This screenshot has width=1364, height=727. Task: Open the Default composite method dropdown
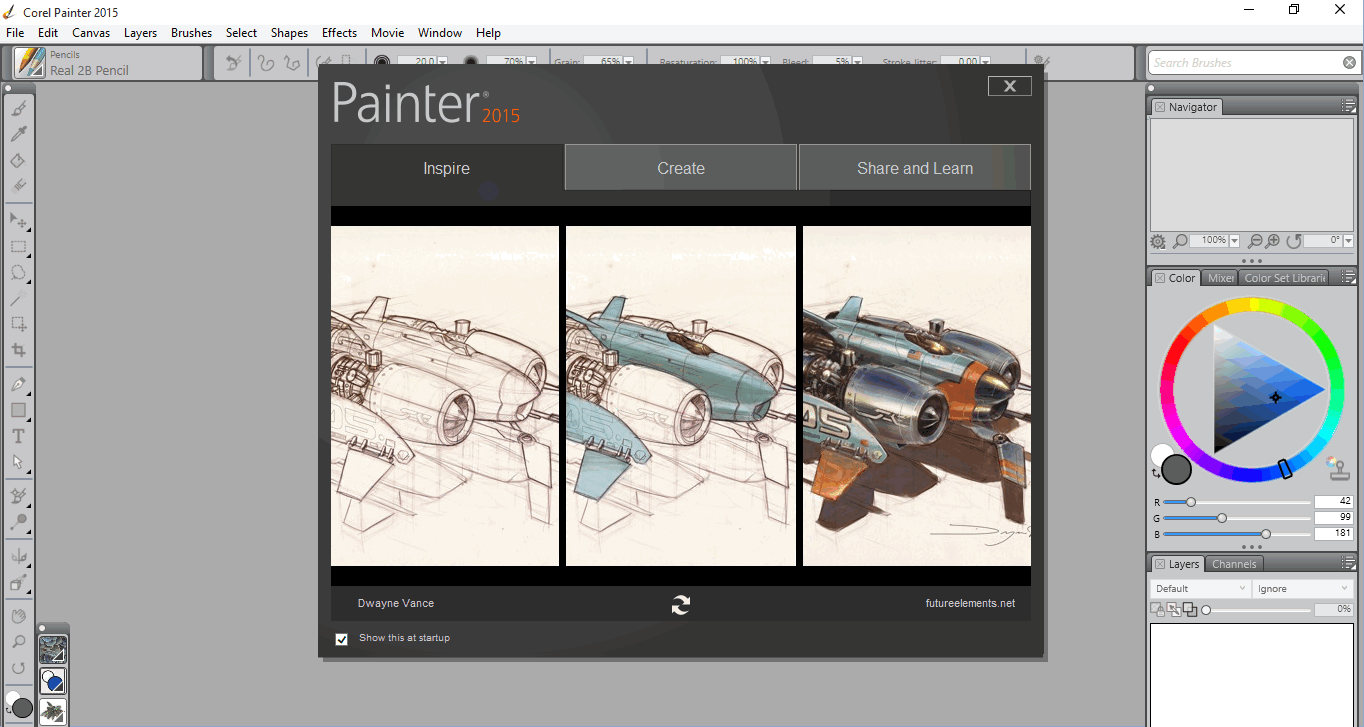1200,589
